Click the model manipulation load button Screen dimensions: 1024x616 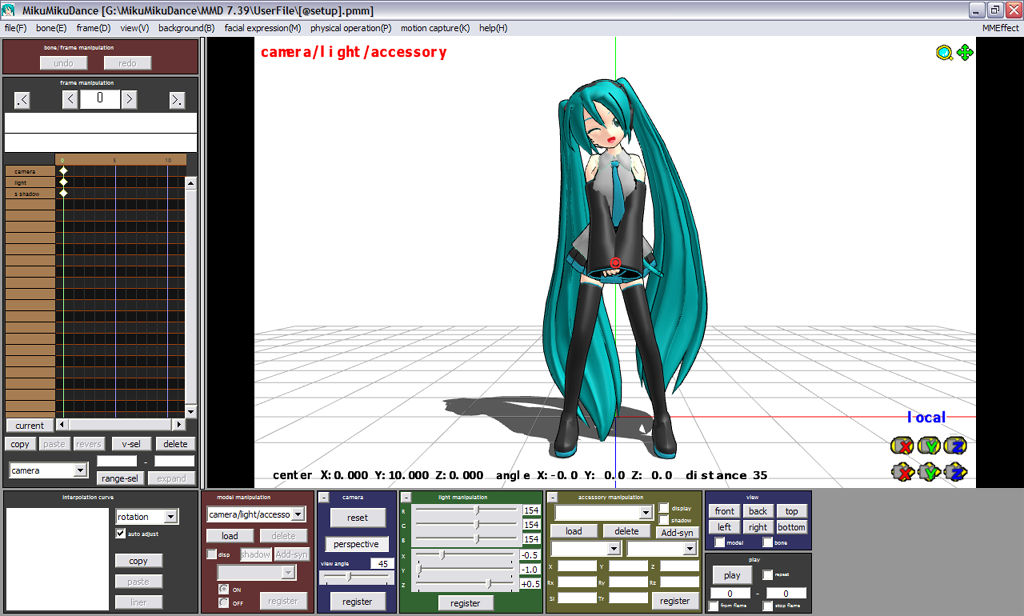click(x=230, y=536)
